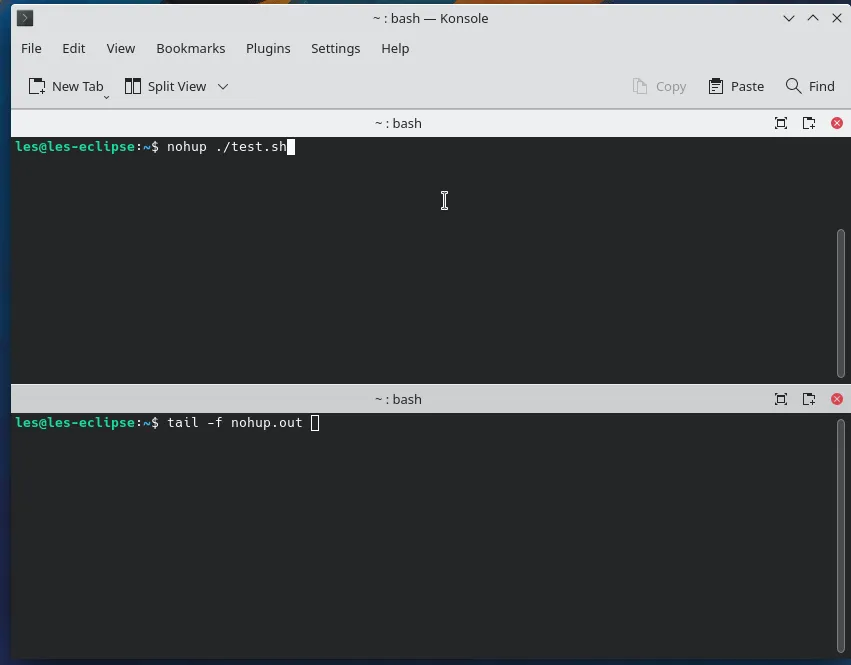This screenshot has height=665, width=851.
Task: Click the Split View toolbar icon
Action: pos(132,86)
